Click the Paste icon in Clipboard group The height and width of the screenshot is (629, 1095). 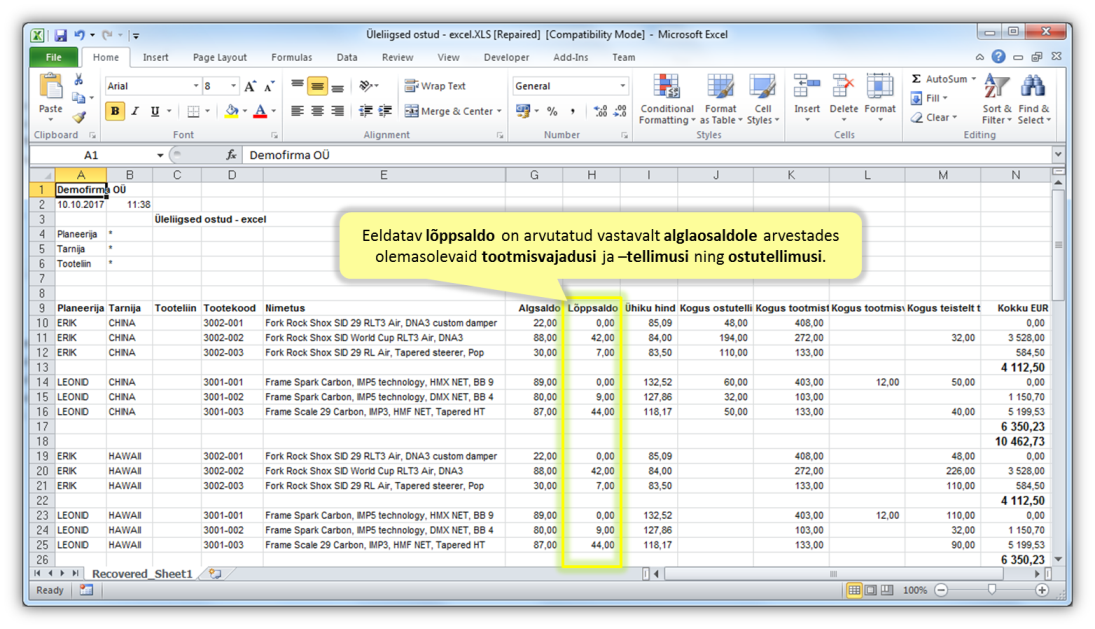[51, 90]
